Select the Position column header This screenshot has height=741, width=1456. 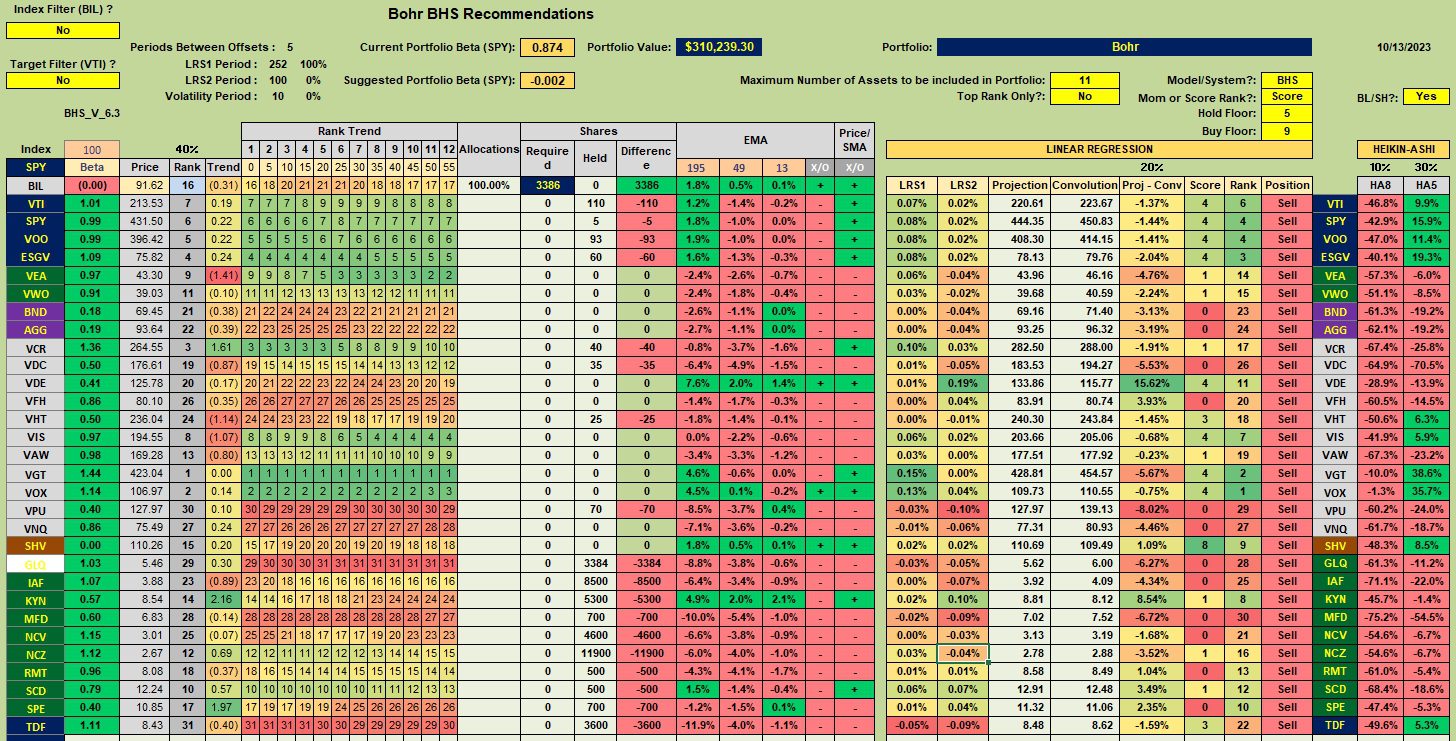point(1287,185)
